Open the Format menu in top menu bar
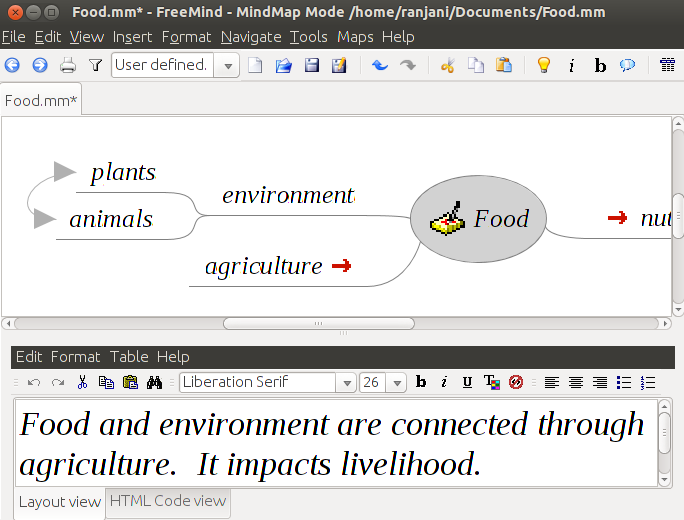Viewport: 684px width, 520px height. point(186,37)
